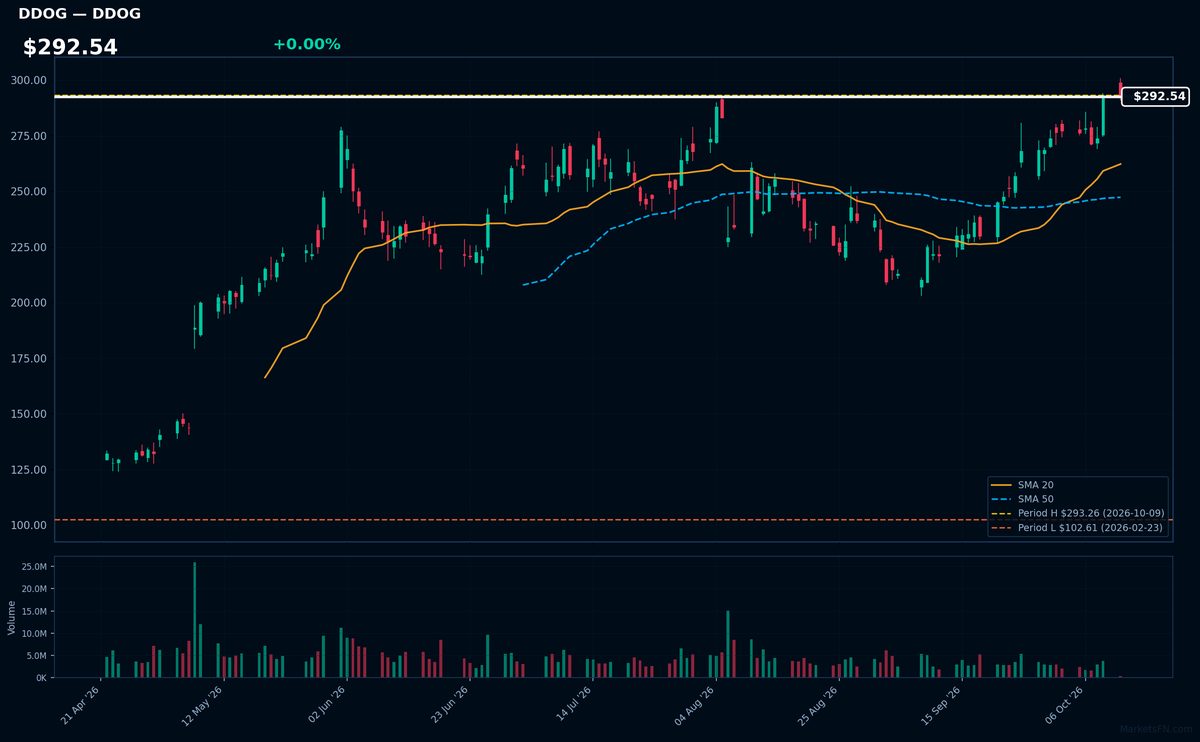Click the "12 May '26" date label
1200x742 pixels.
tap(203, 705)
